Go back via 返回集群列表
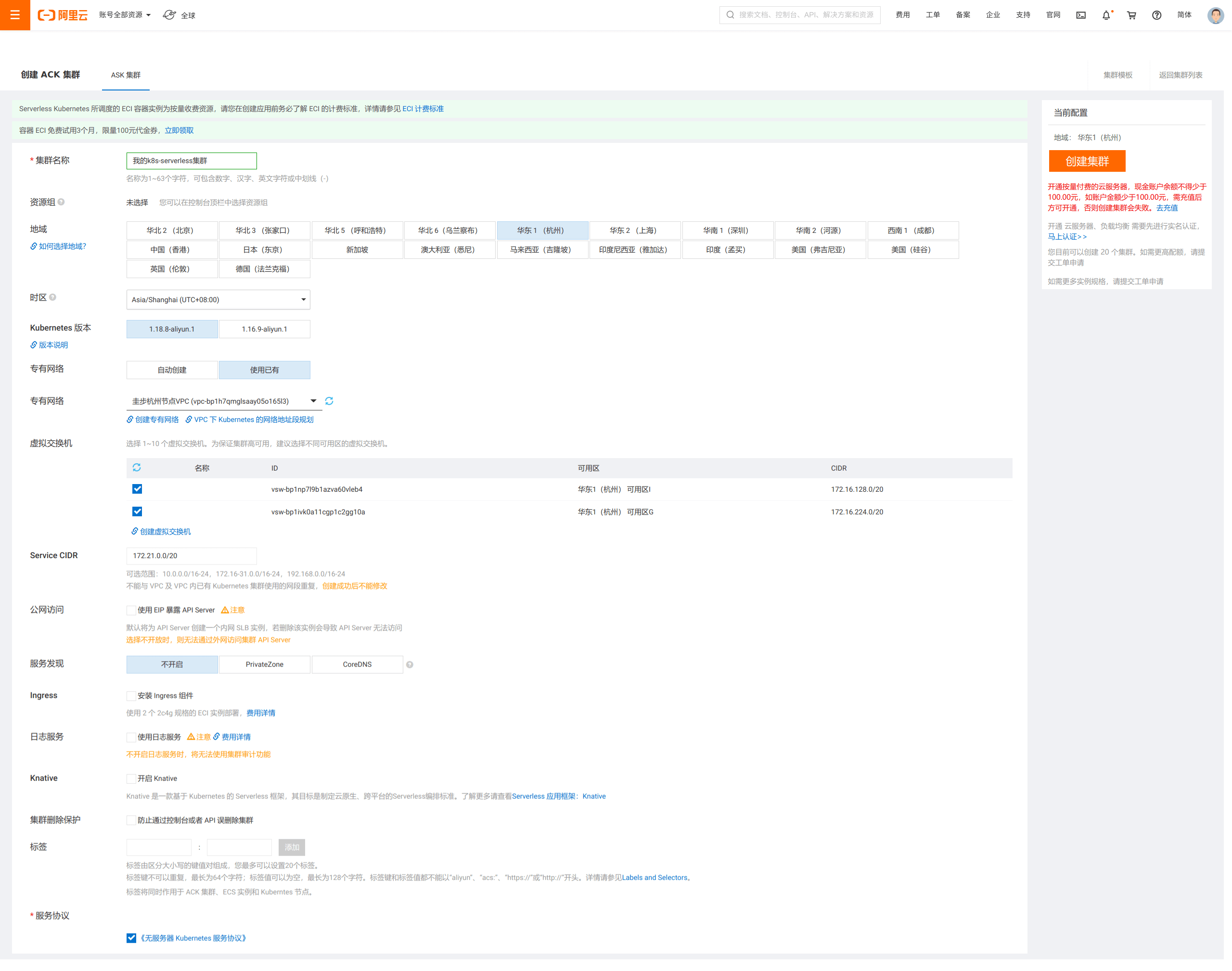The image size is (1232, 971). [x=1180, y=75]
